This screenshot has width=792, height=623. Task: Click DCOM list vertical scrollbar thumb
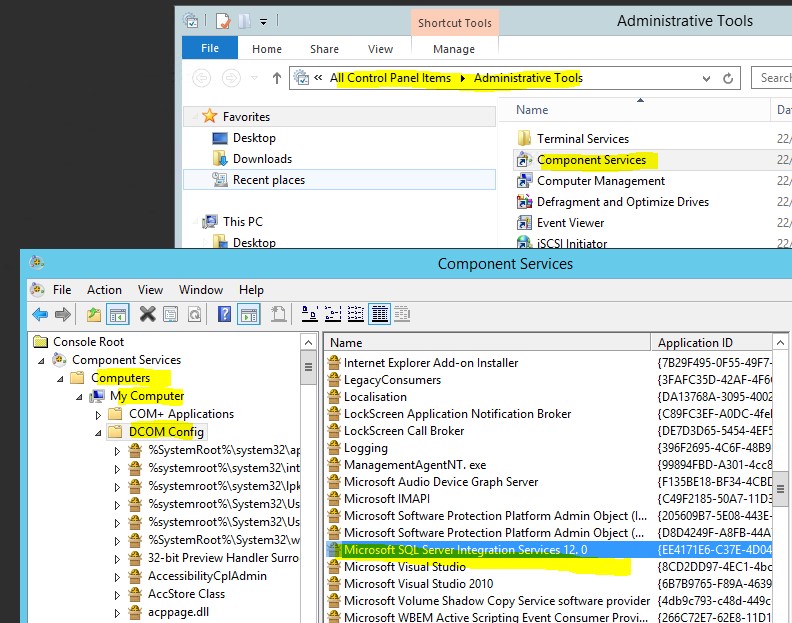click(780, 489)
